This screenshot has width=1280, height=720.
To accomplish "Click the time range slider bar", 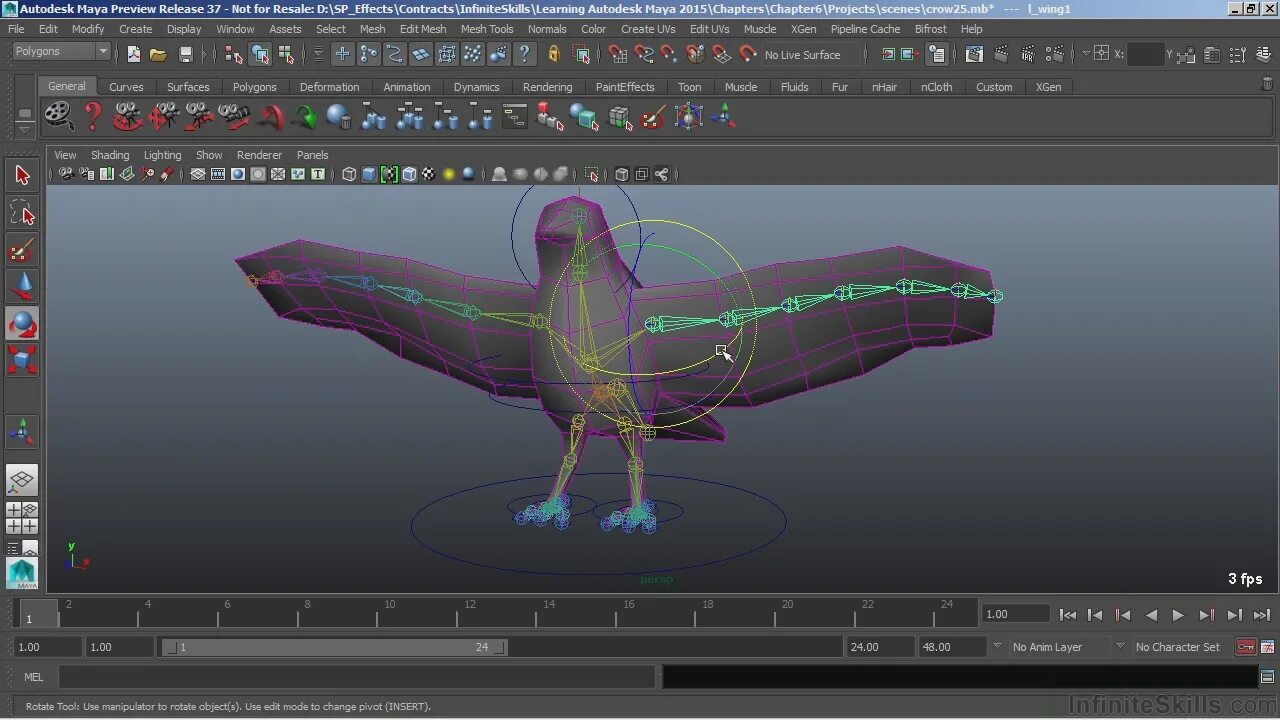I will pos(334,647).
